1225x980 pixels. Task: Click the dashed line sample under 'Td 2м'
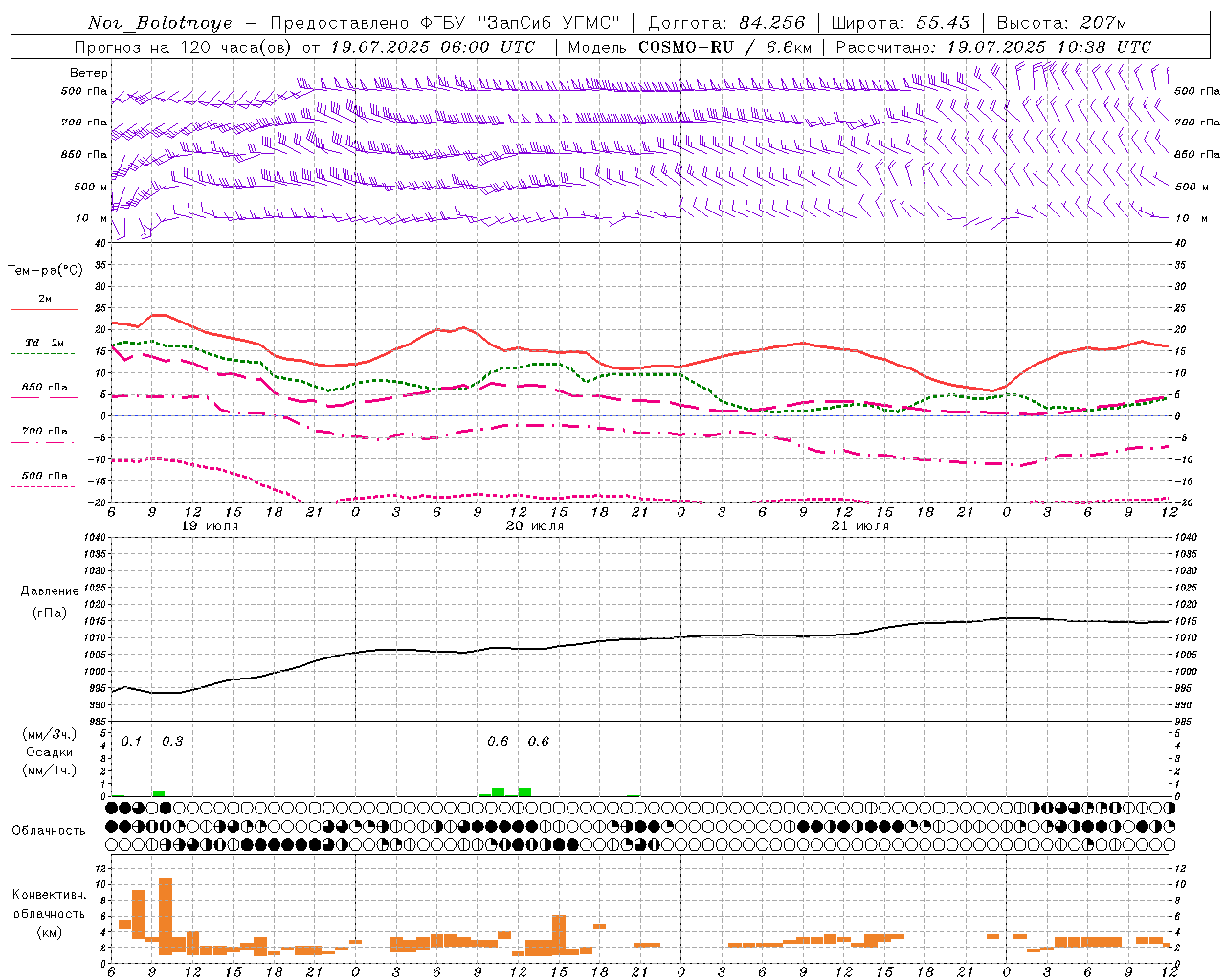click(42, 353)
